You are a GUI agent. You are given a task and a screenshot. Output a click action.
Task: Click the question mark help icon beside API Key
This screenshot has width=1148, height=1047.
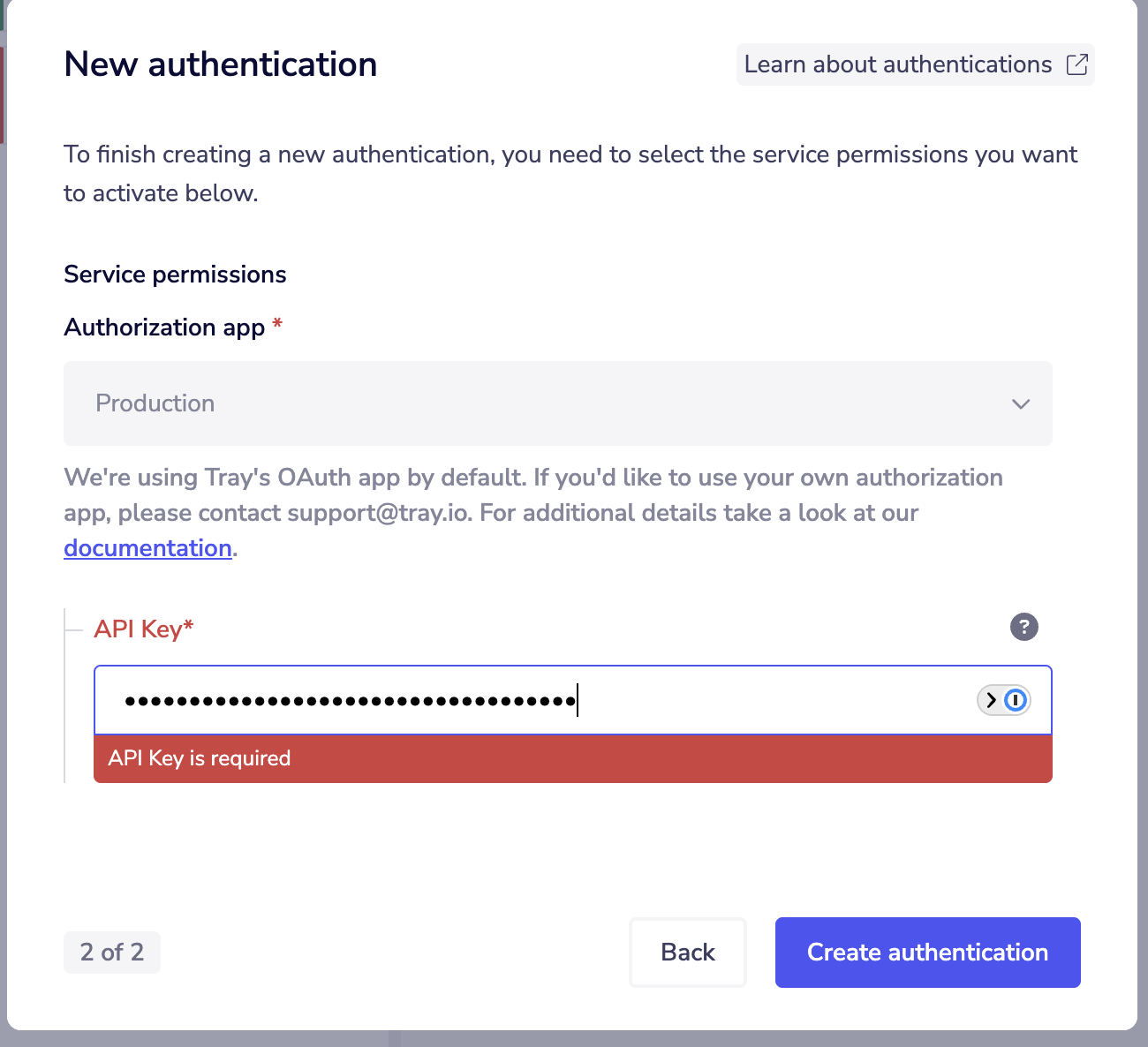tap(1024, 627)
